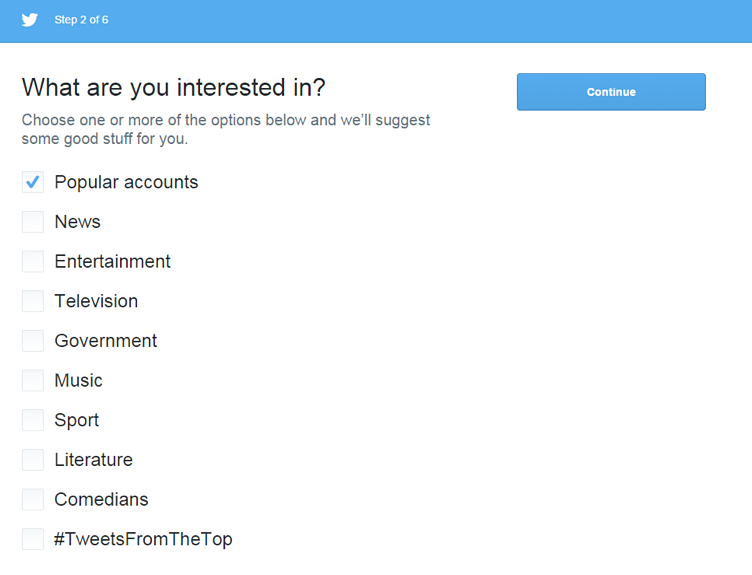752x575 pixels.
Task: Choose the Literature checkbox
Action: click(x=33, y=460)
